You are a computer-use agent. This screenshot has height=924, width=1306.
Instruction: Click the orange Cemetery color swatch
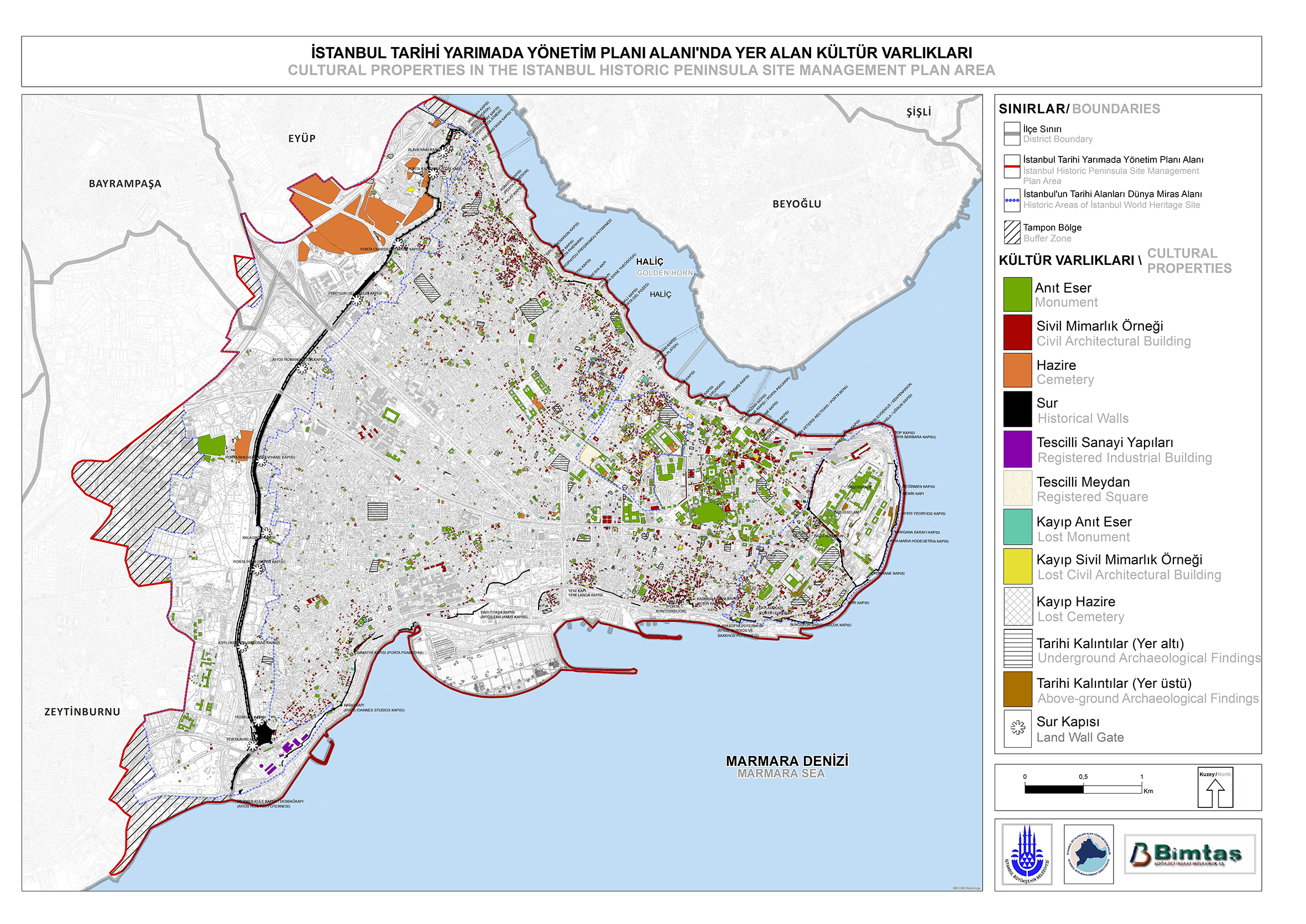pyautogui.click(x=1017, y=370)
